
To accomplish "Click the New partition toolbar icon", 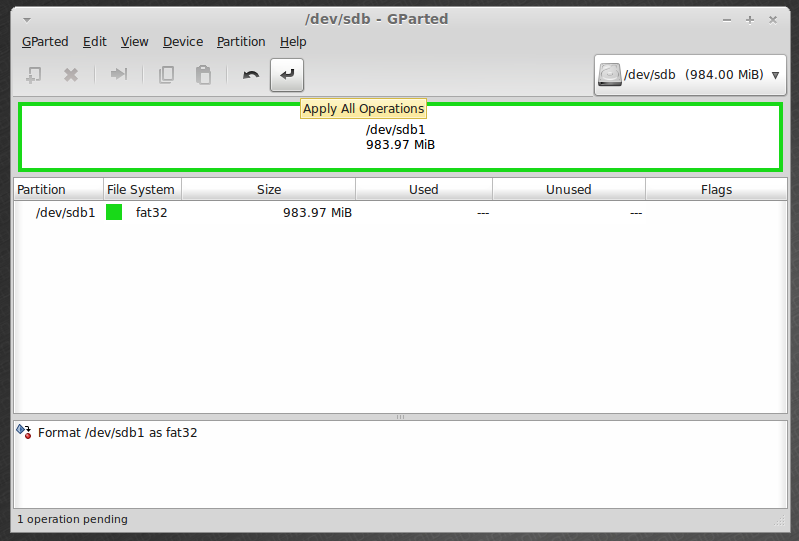I will point(34,75).
